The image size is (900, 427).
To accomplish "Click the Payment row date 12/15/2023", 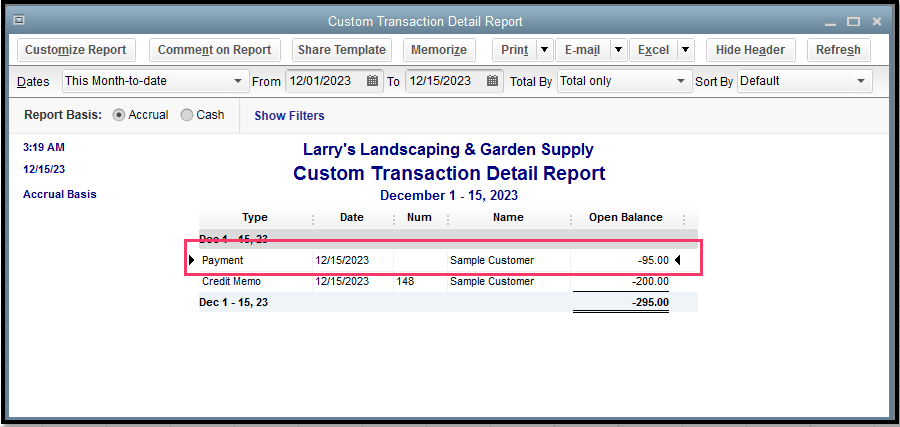I will pyautogui.click(x=342, y=261).
